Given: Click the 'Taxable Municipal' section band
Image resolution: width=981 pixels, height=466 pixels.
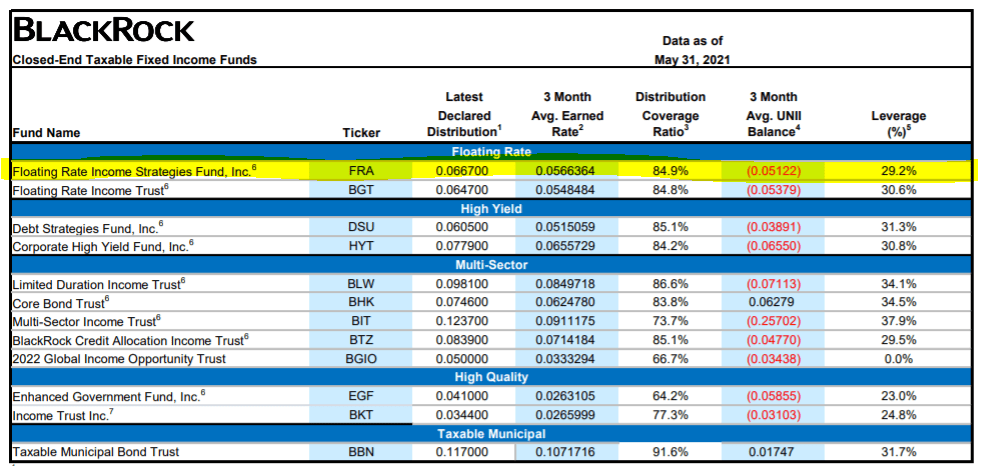Looking at the screenshot, I should pyautogui.click(x=490, y=433).
